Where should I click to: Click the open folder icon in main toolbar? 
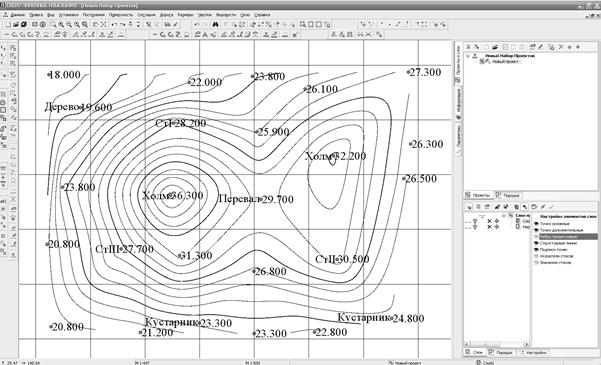coord(16,24)
